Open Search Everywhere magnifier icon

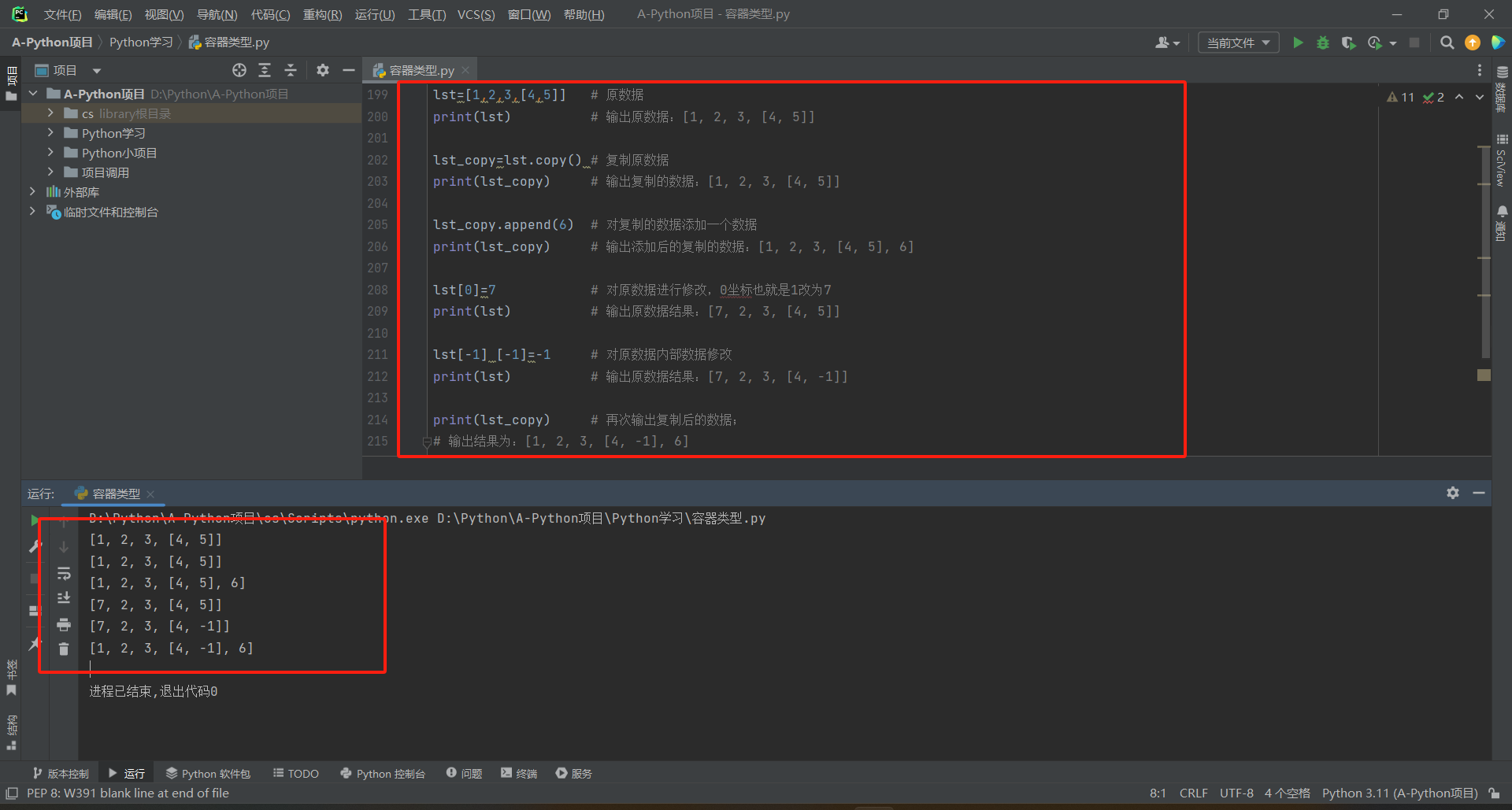pos(1447,43)
